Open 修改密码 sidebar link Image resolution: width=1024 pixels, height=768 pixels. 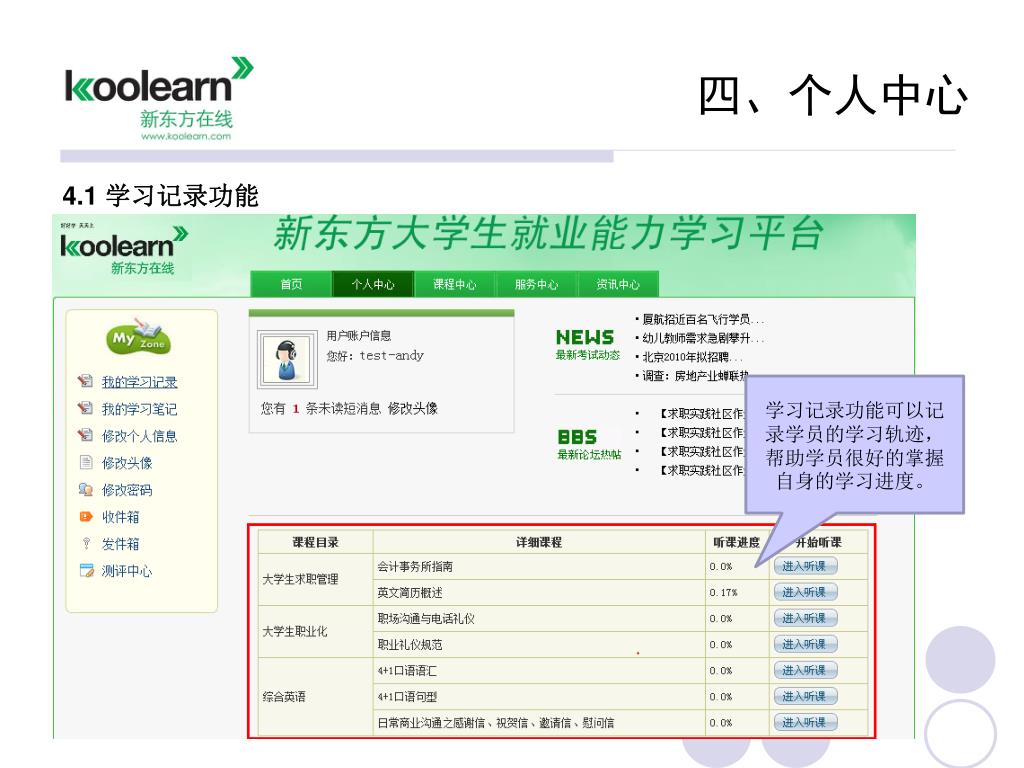[127, 490]
